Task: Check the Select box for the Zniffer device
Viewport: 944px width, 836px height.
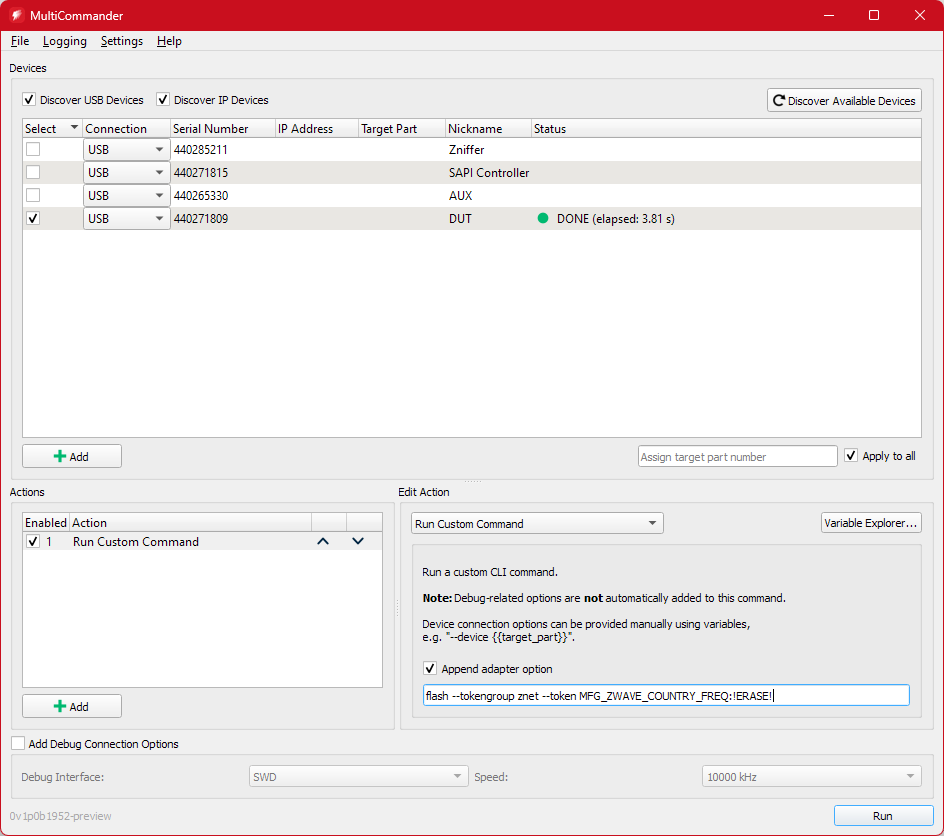Action: coord(31,149)
